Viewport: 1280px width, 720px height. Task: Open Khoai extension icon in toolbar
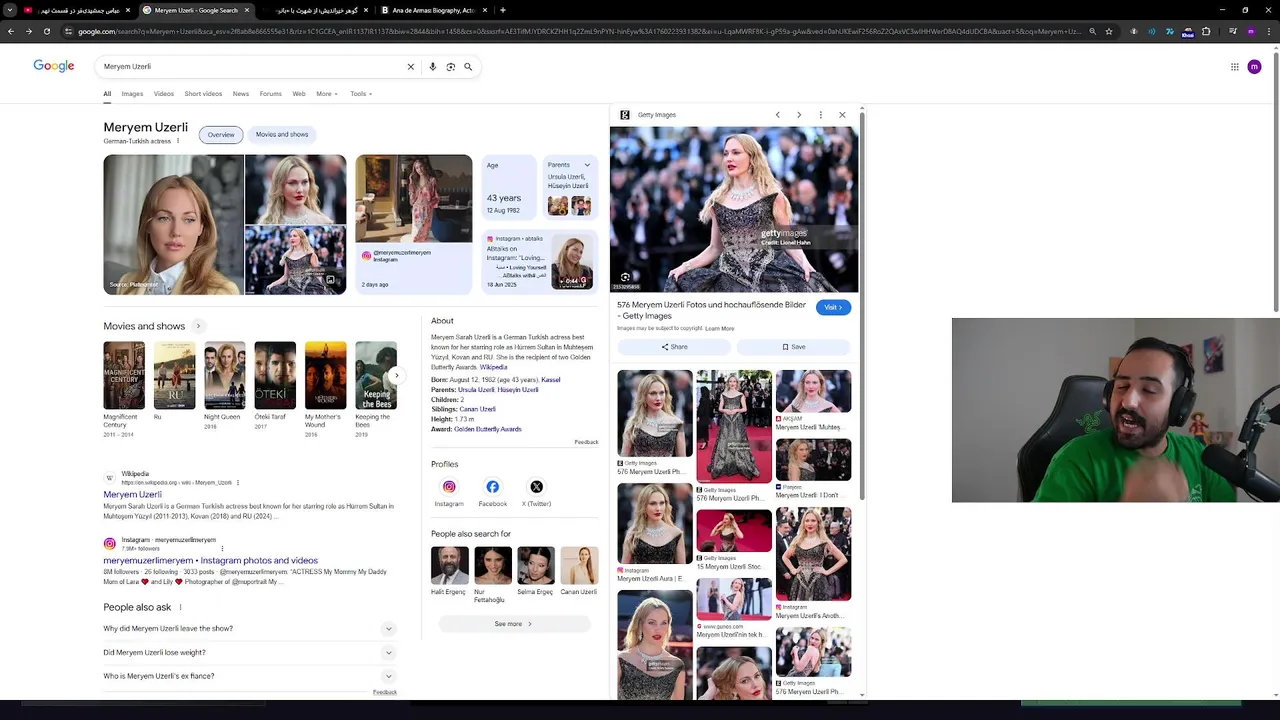[1187, 32]
